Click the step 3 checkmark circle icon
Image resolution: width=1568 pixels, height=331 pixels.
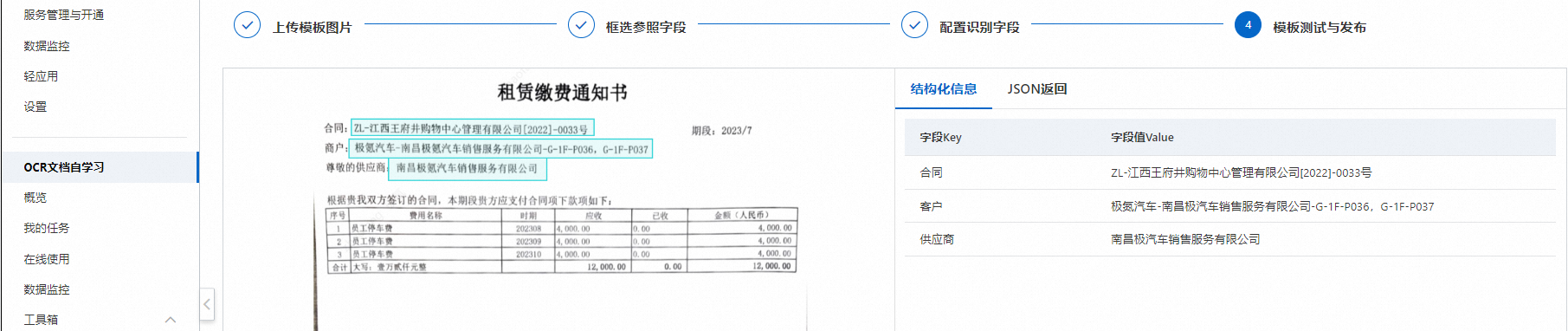coord(914,25)
